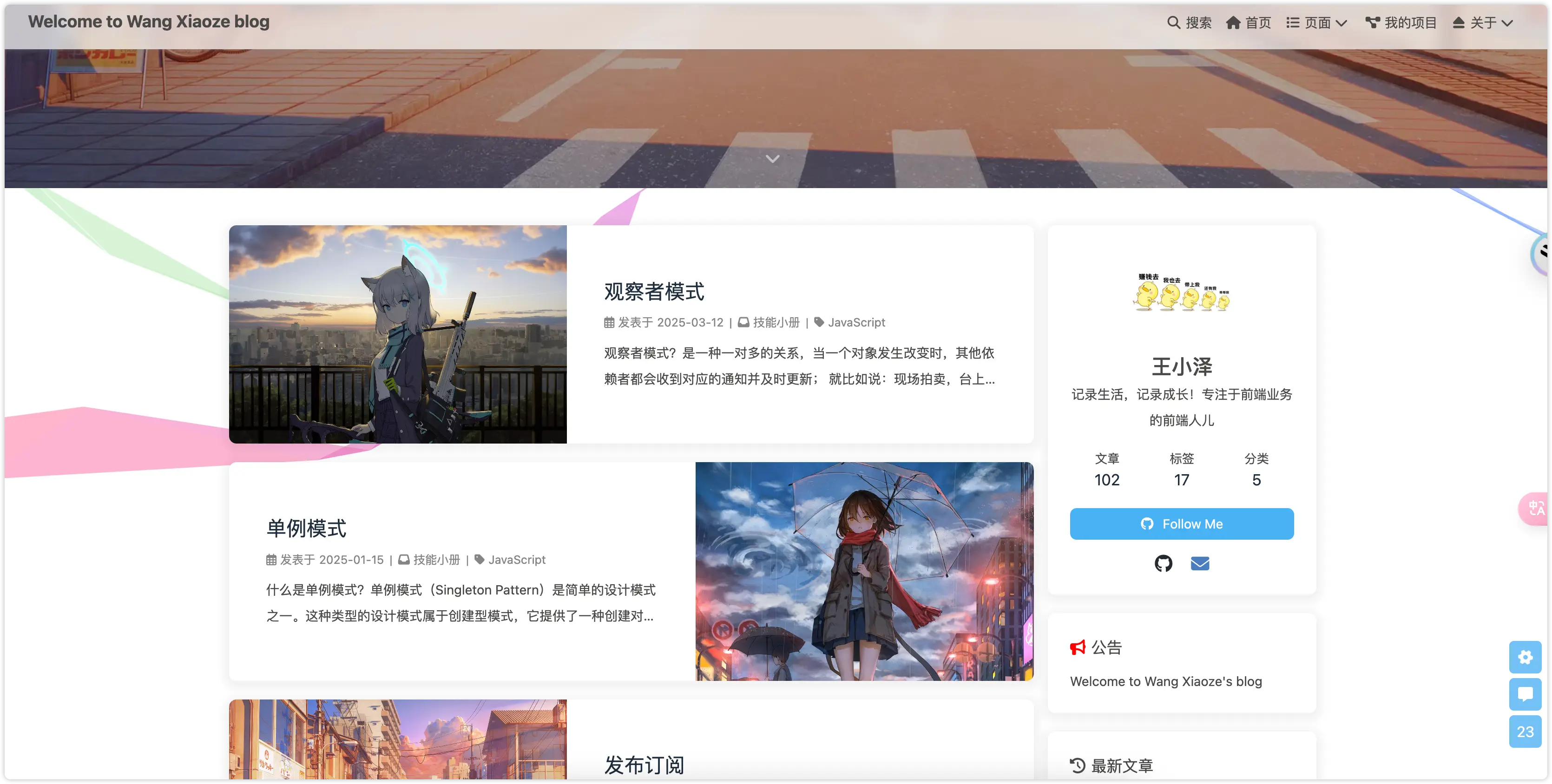Open the 单例模式 article title
The width and height of the screenshot is (1552, 784).
coord(306,528)
